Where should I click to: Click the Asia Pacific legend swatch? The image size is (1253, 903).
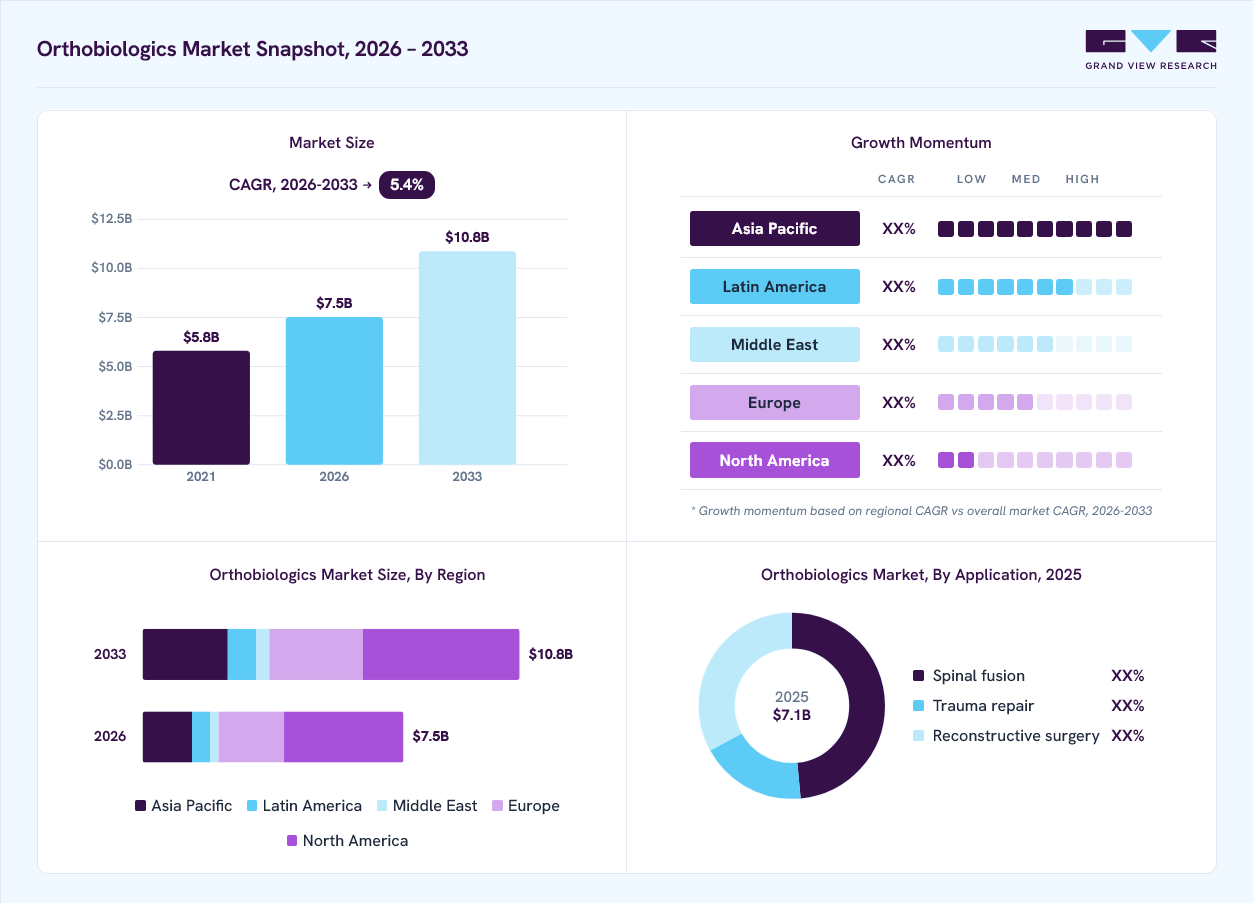pyautogui.click(x=140, y=806)
